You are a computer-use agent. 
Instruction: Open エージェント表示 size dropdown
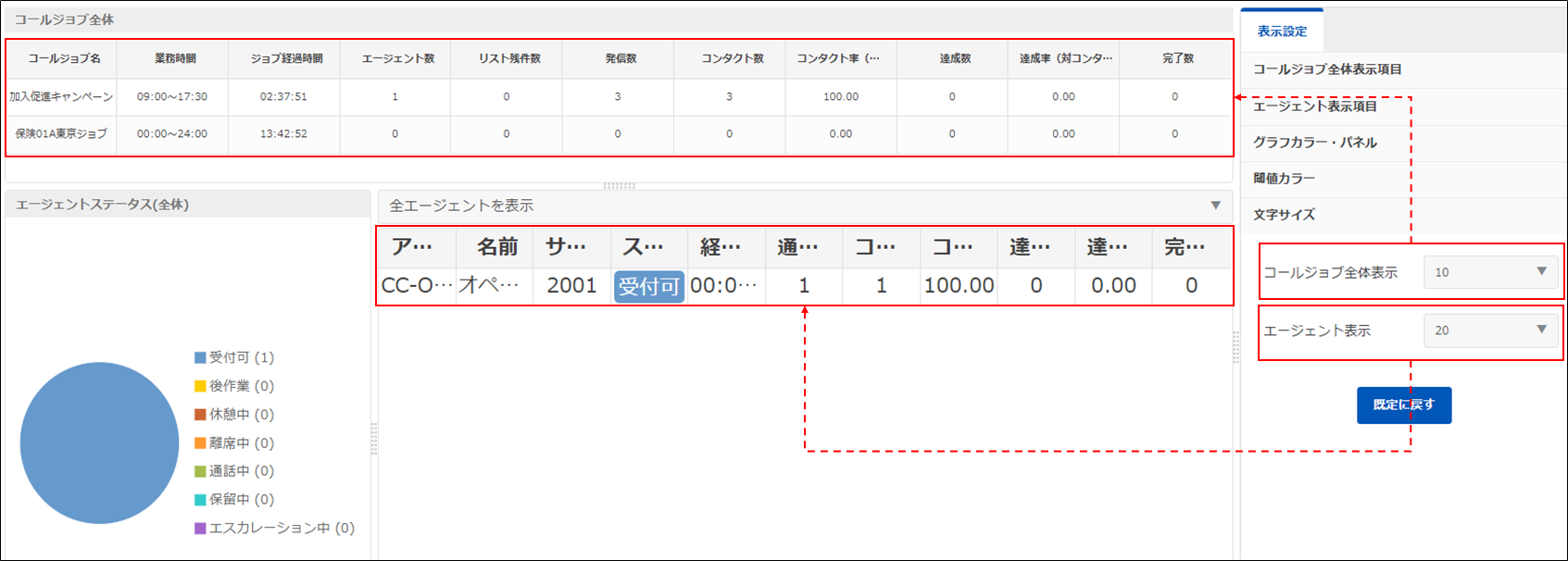1490,330
